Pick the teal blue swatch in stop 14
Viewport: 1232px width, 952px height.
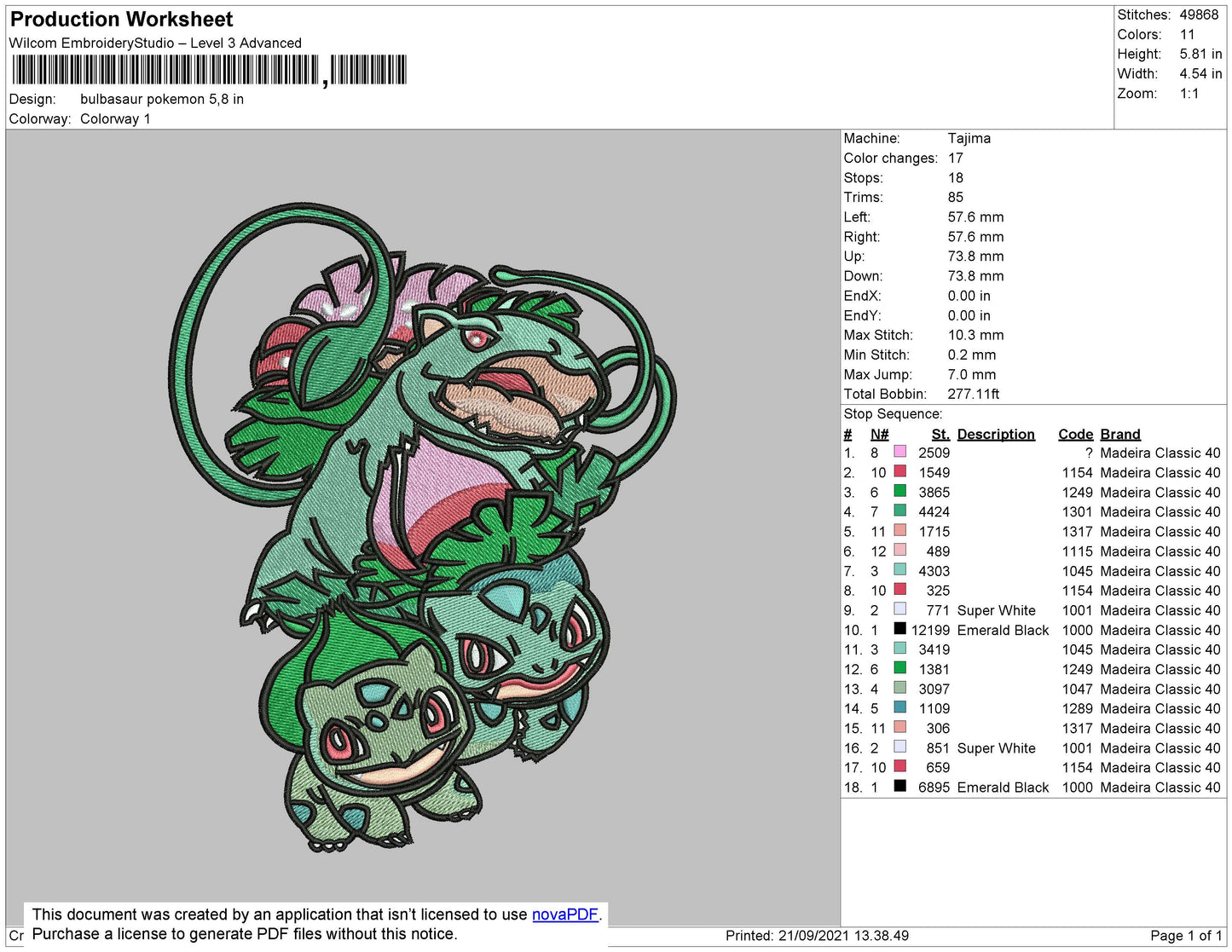[x=899, y=707]
